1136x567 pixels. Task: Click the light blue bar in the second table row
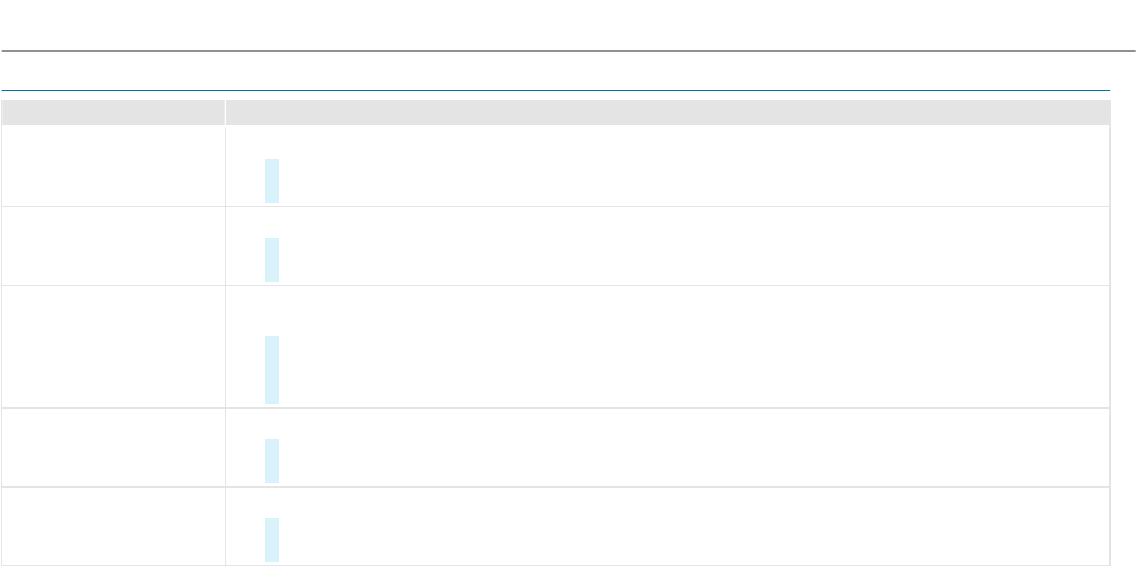pos(272,260)
